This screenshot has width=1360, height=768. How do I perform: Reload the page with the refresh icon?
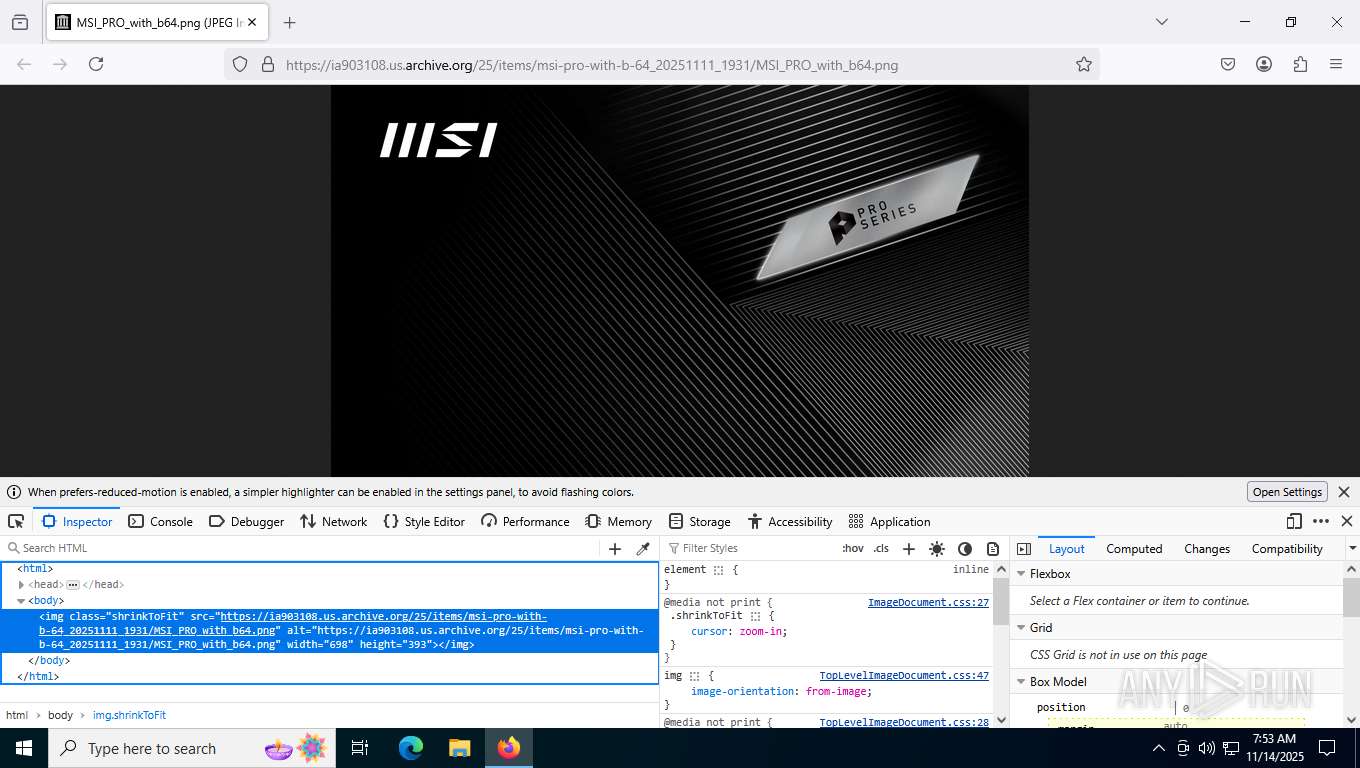coord(96,64)
